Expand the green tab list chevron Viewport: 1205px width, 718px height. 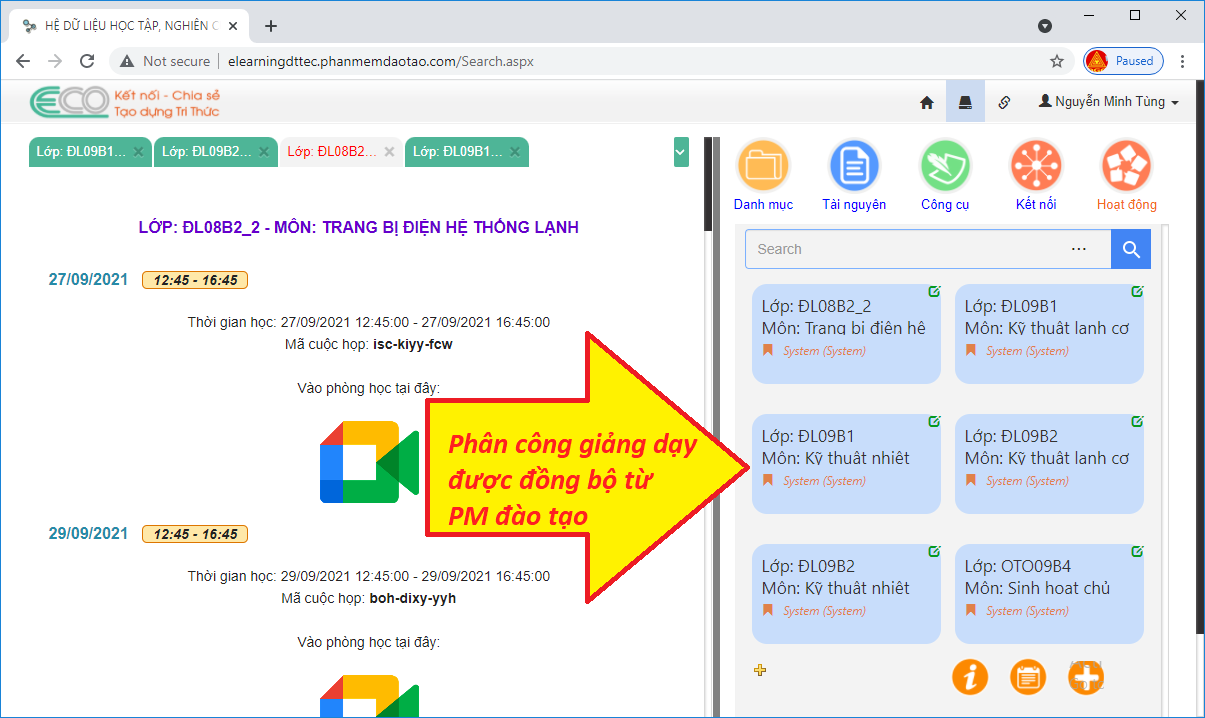[x=681, y=152]
